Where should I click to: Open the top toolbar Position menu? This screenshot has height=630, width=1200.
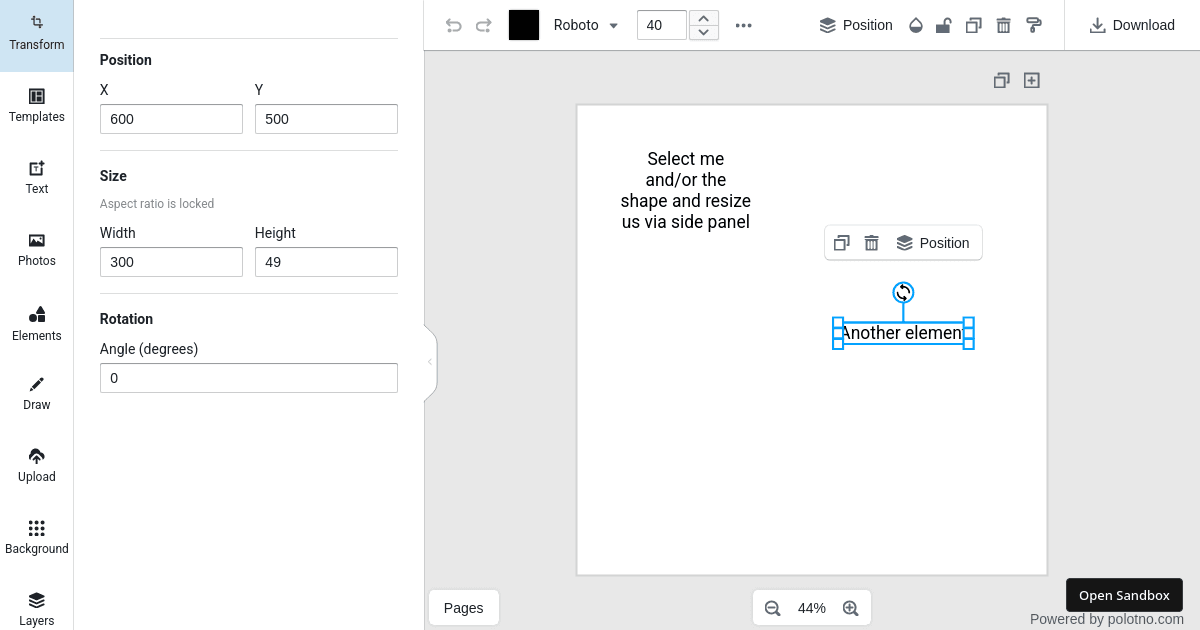856,25
